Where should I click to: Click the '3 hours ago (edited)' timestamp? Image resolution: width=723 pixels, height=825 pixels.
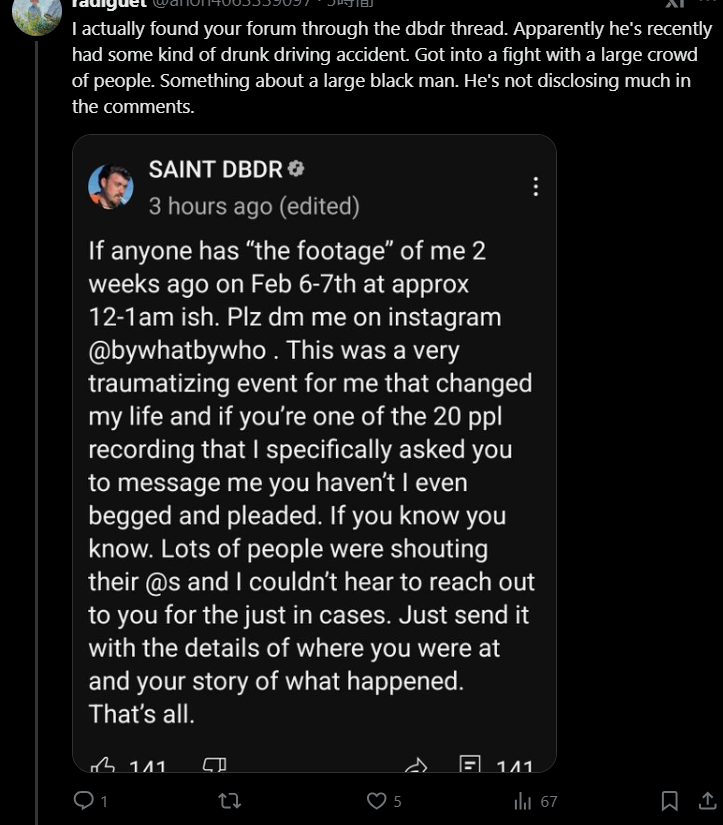click(x=254, y=206)
